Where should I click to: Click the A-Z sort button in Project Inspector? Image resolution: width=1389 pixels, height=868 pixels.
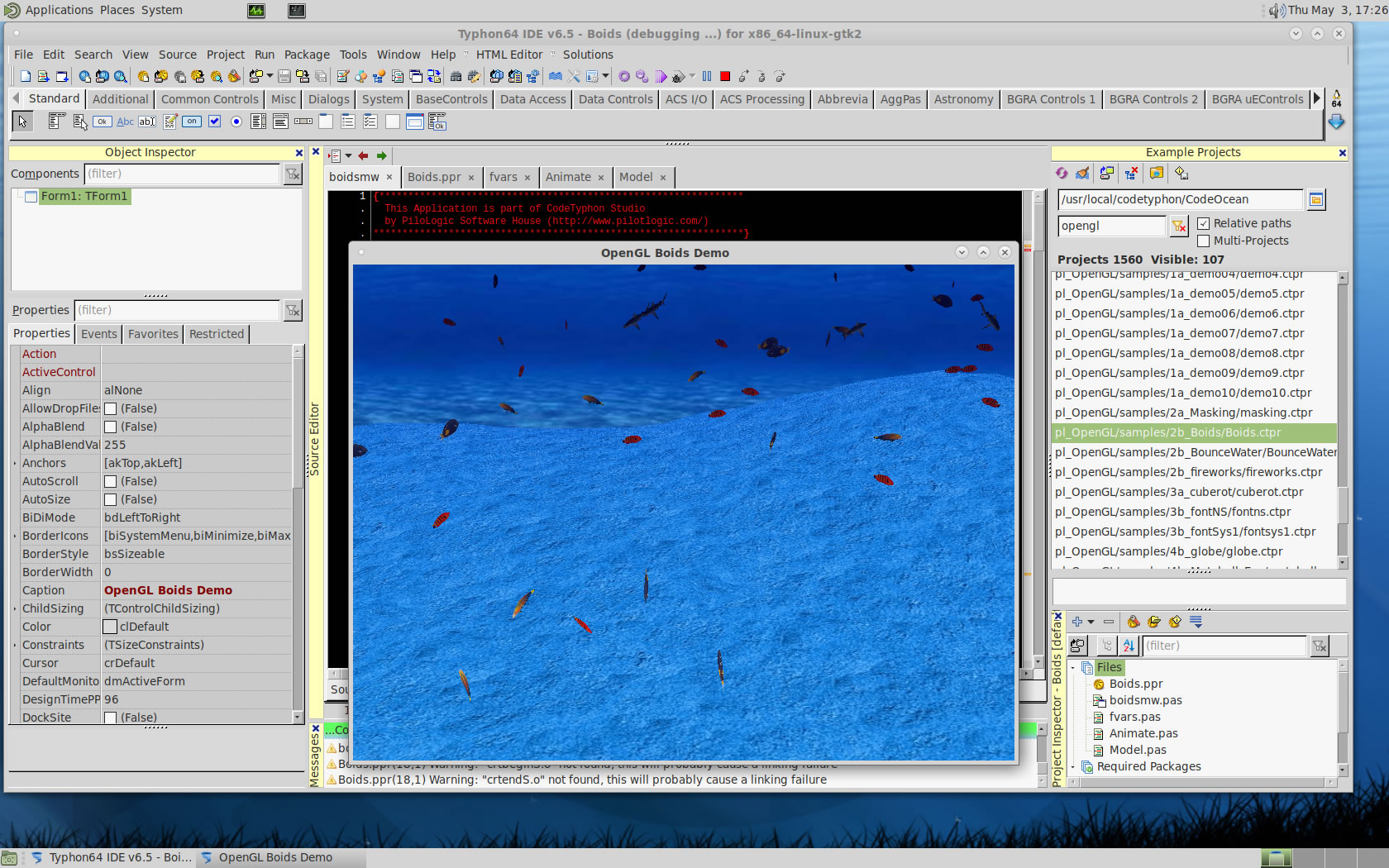pyautogui.click(x=1129, y=646)
